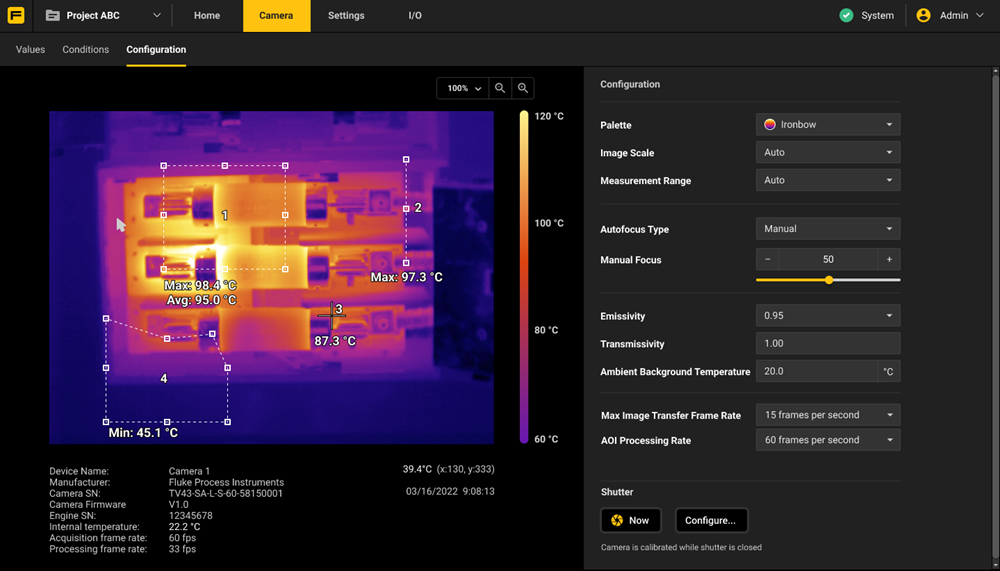Click the zoom in magnifier icon
The height and width of the screenshot is (571, 1000).
tap(522, 88)
